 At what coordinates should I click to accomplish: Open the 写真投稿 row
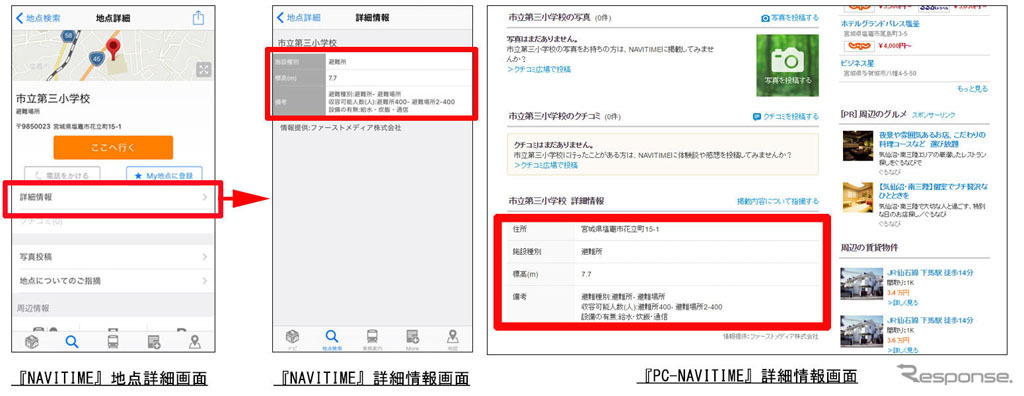[x=113, y=257]
